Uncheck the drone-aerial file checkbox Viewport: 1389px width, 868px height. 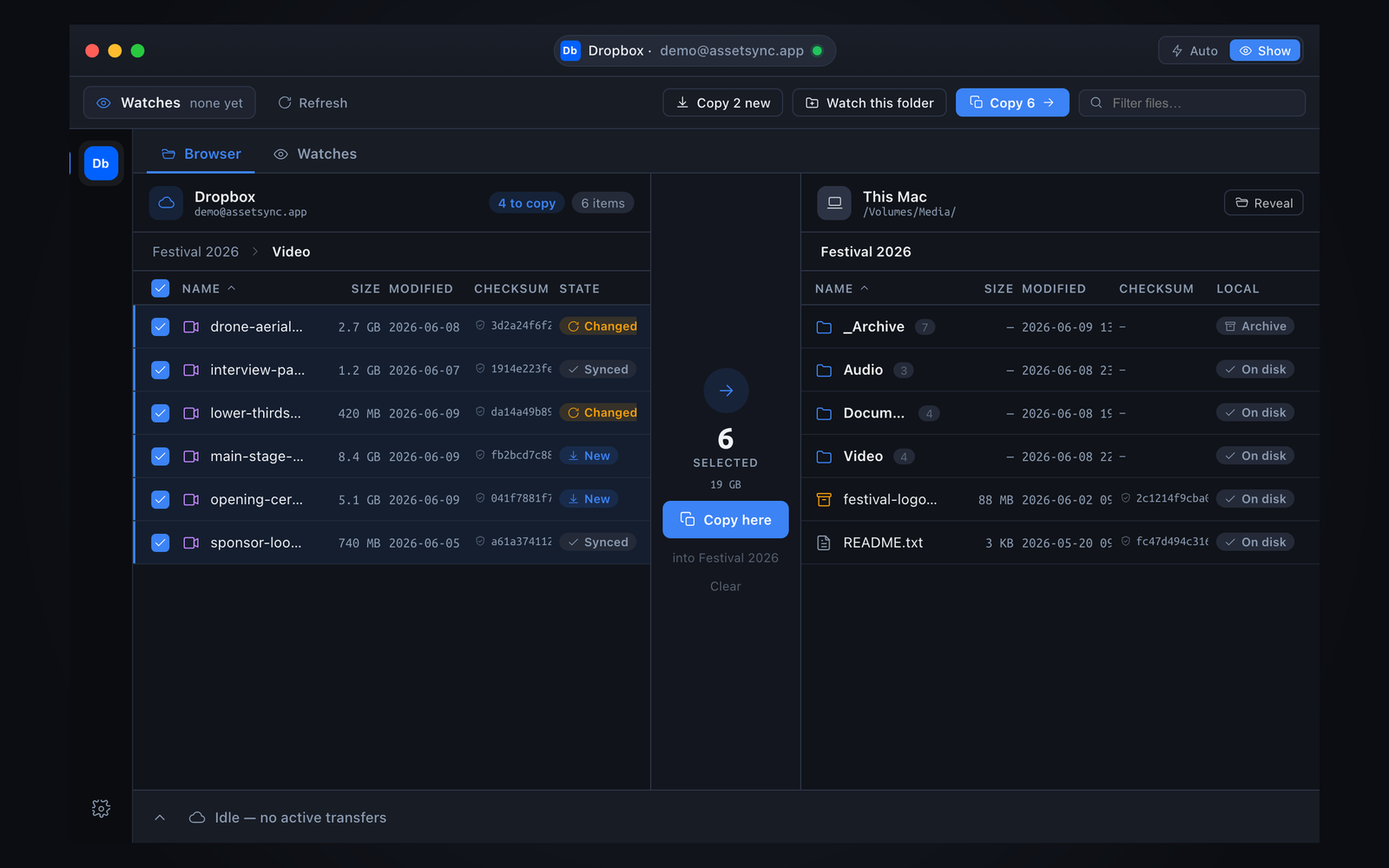[161, 326]
